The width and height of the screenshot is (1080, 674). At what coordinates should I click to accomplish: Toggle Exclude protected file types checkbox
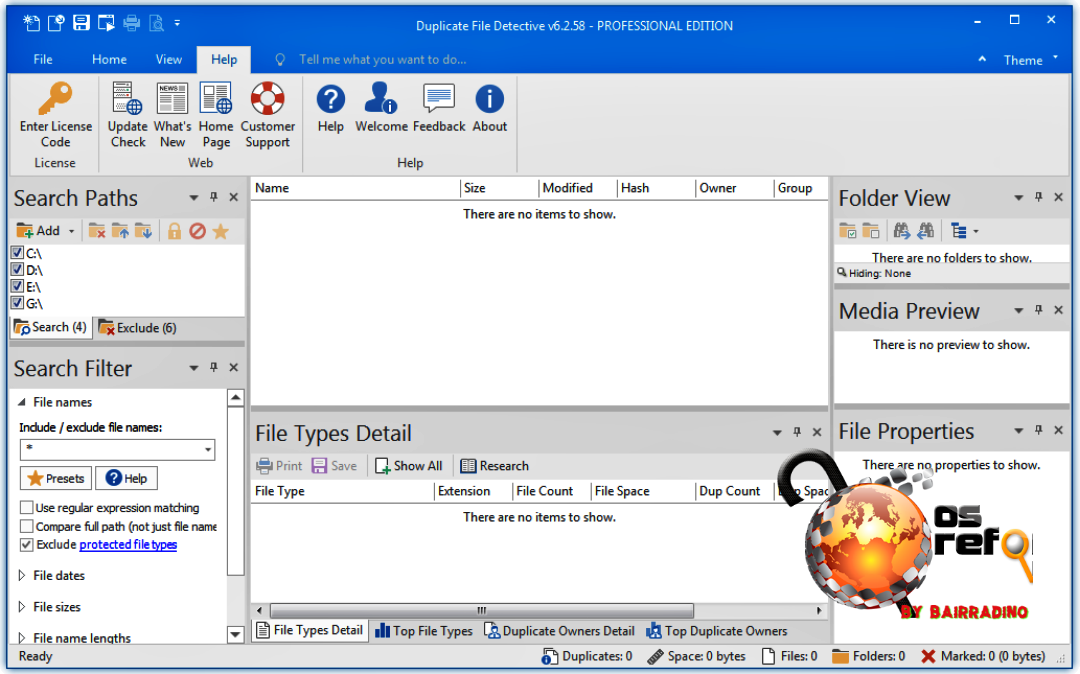tap(26, 545)
